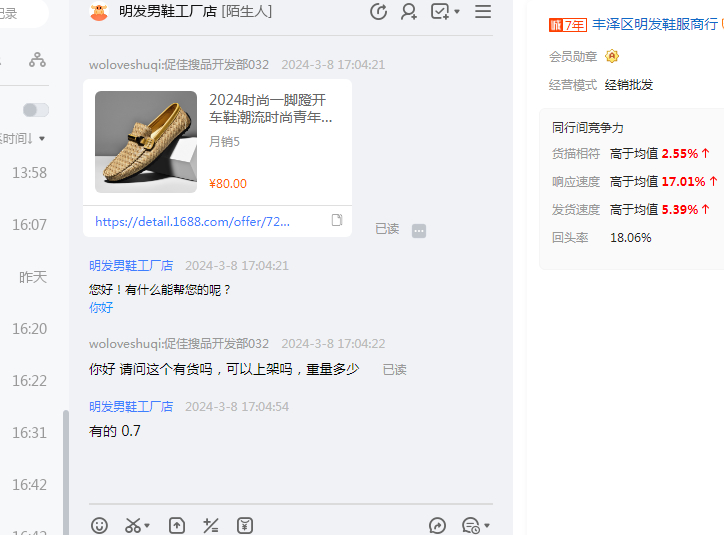Toggle the switch in the left sidebar
Image resolution: width=724 pixels, height=535 pixels.
pyautogui.click(x=36, y=110)
